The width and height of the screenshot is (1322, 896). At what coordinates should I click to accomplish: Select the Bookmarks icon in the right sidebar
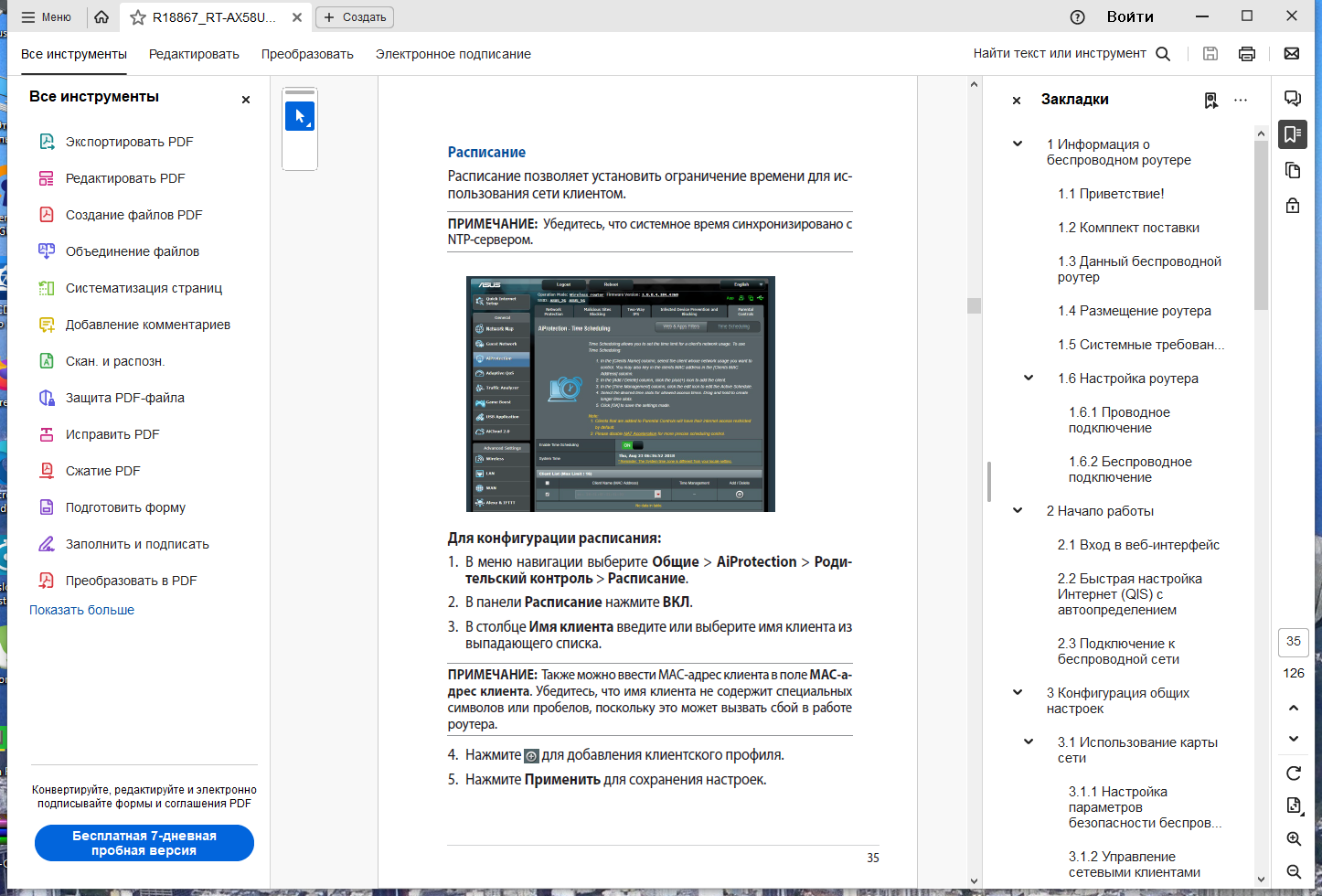tap(1292, 134)
